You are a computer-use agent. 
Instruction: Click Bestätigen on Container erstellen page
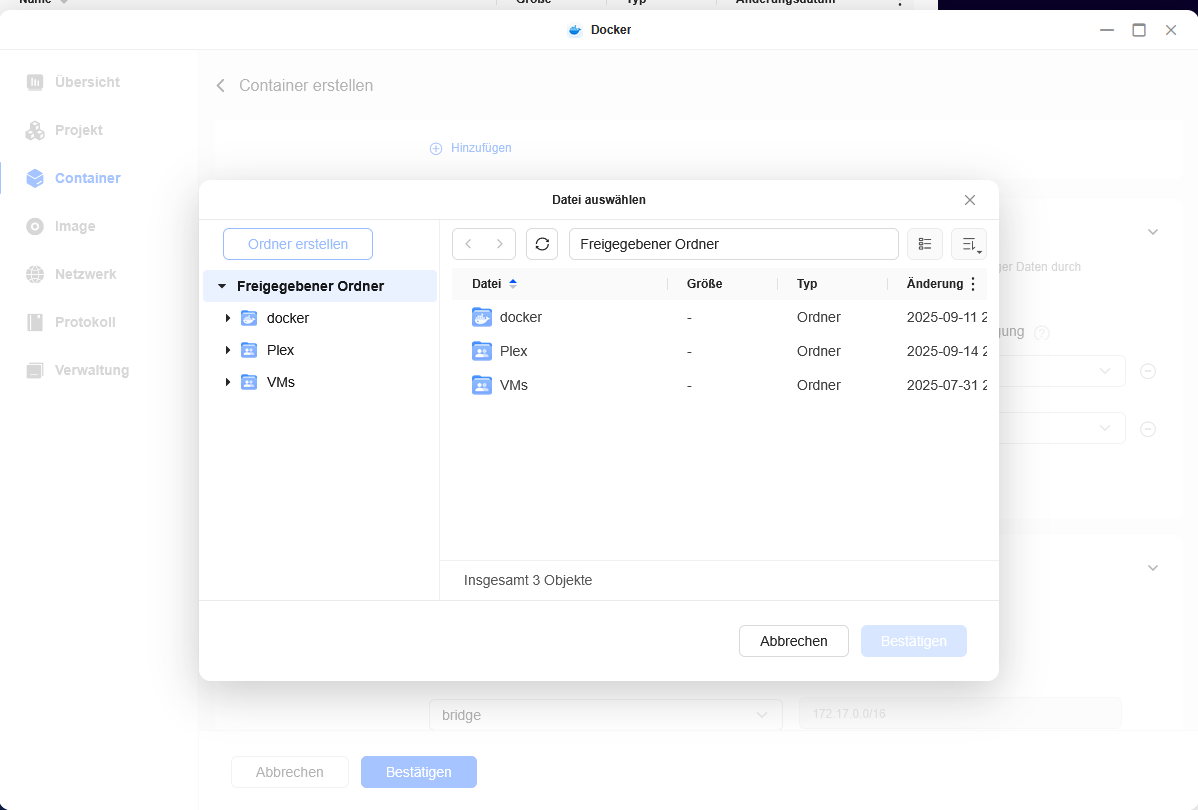click(x=419, y=772)
